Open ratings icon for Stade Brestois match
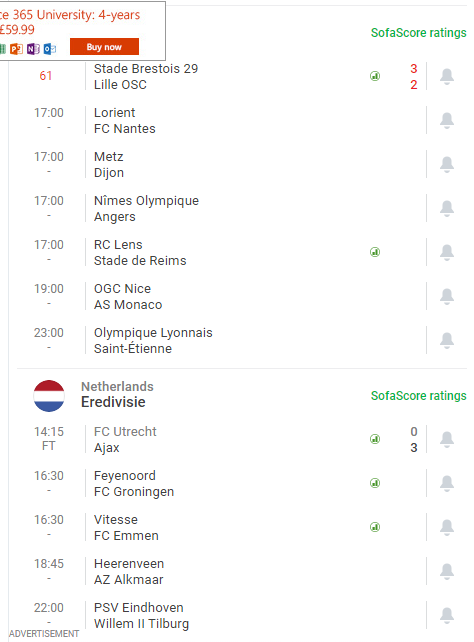474x642 pixels. (375, 76)
